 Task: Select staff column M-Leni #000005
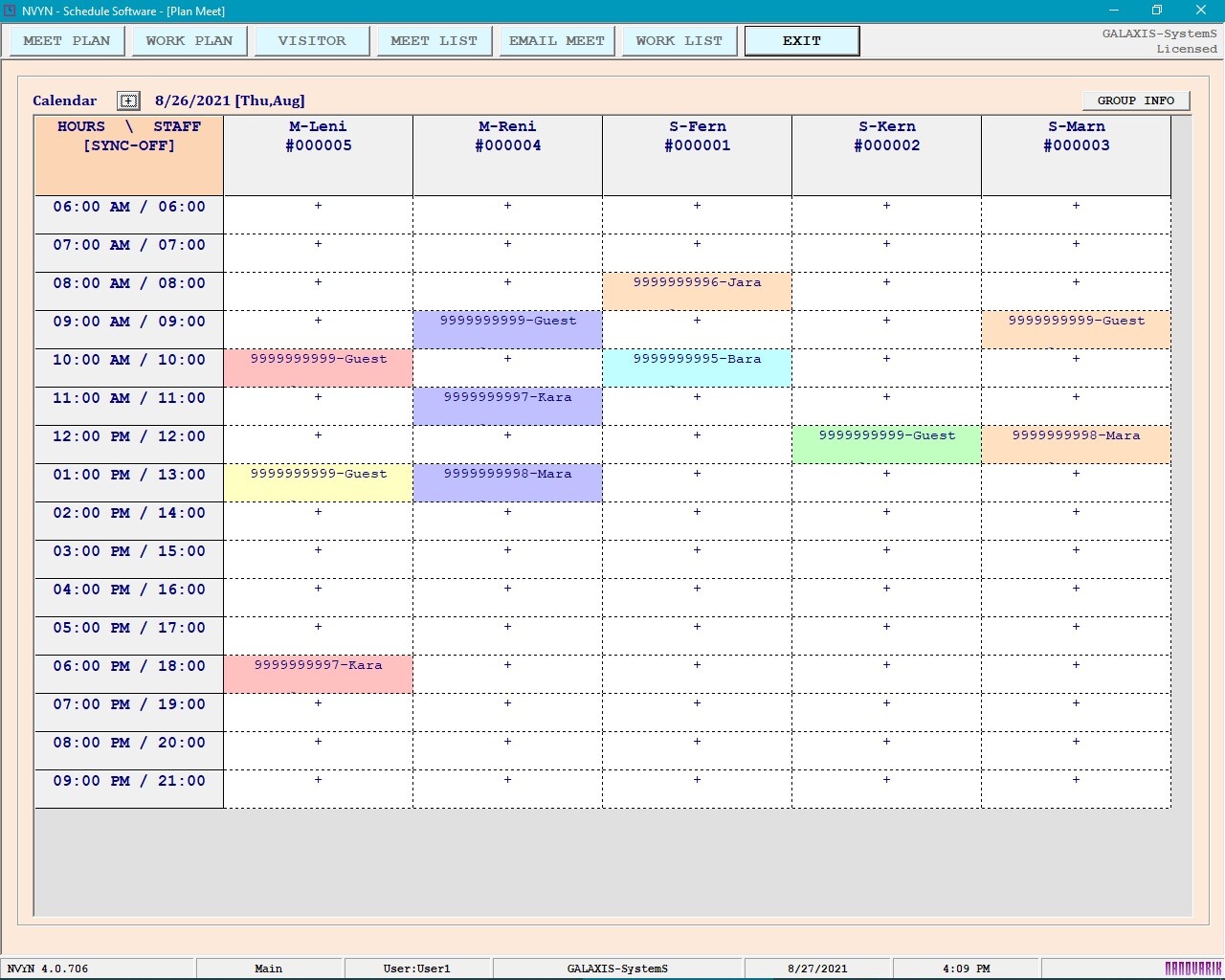point(319,156)
